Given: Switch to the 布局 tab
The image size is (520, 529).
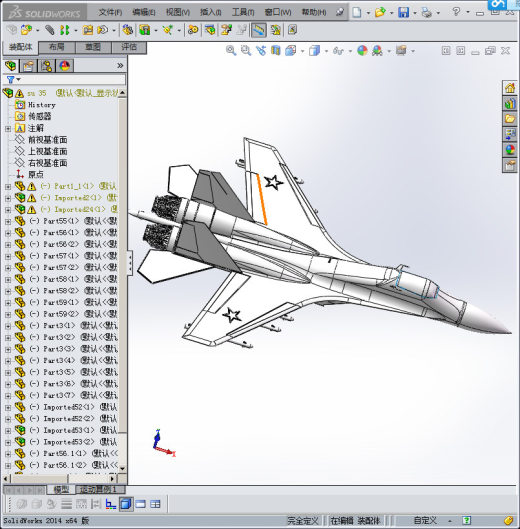Looking at the screenshot, I should pos(57,47).
